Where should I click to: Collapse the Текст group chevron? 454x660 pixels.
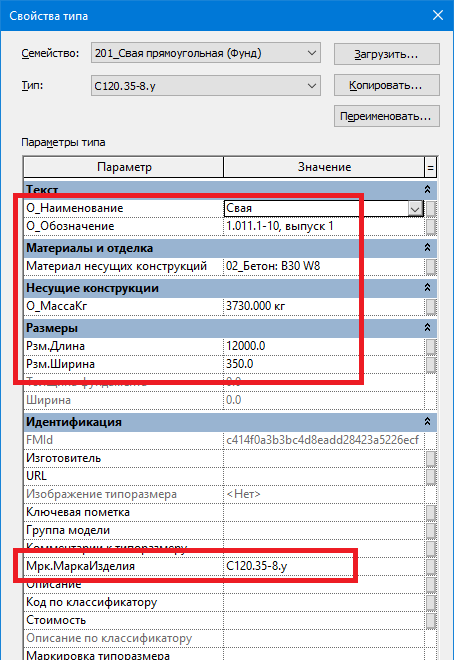[x=427, y=189]
